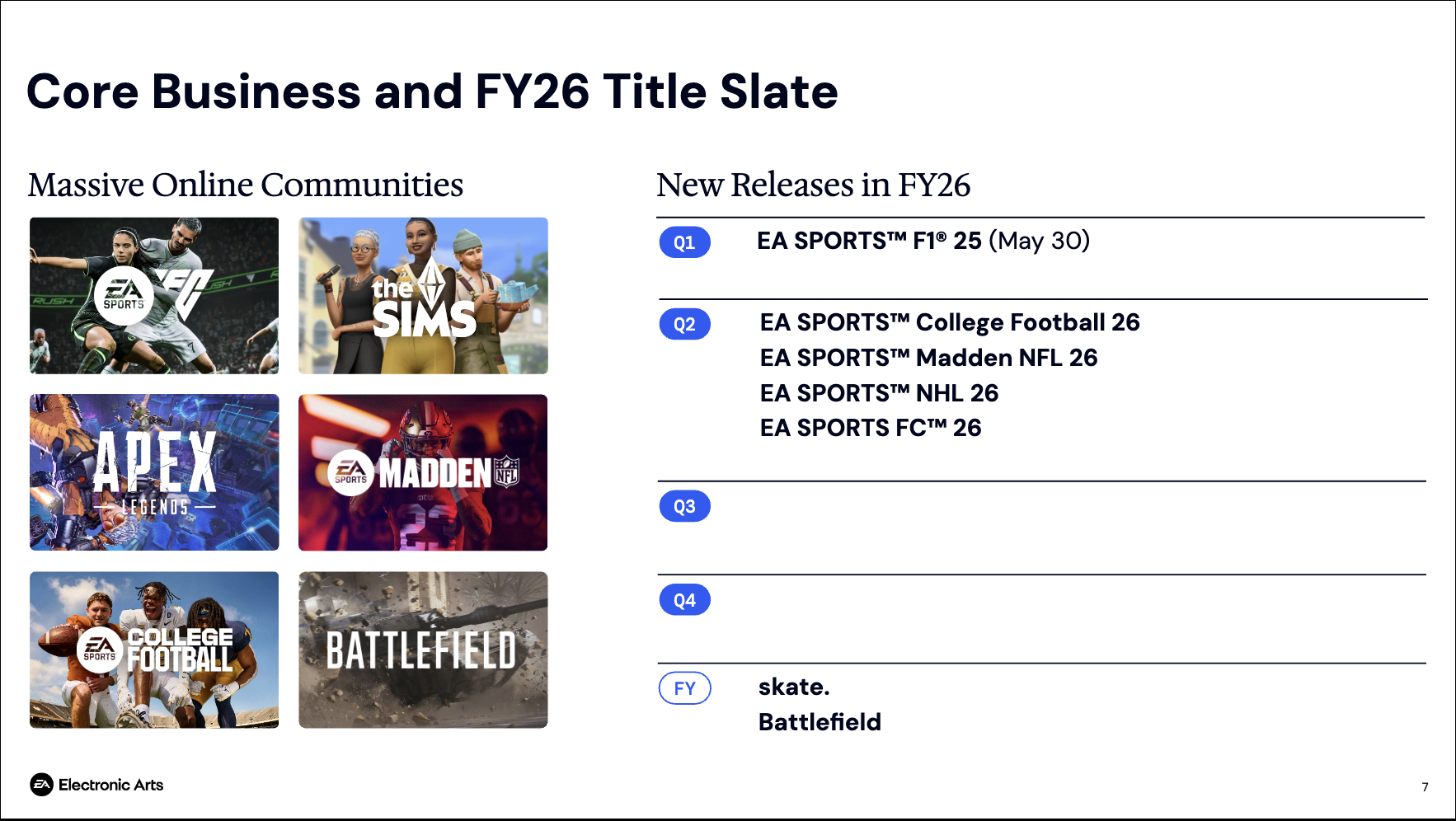Image resolution: width=1456 pixels, height=821 pixels.
Task: Select the College Football thumbnail
Action: (154, 650)
